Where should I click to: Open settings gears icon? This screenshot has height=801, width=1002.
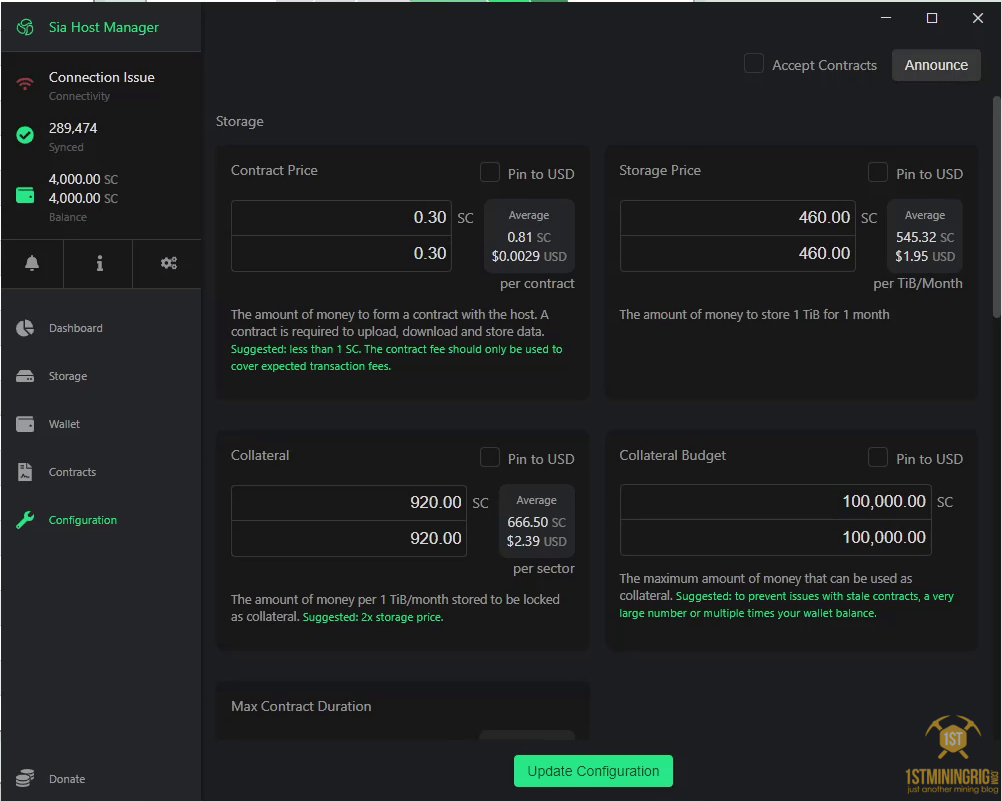(x=169, y=263)
